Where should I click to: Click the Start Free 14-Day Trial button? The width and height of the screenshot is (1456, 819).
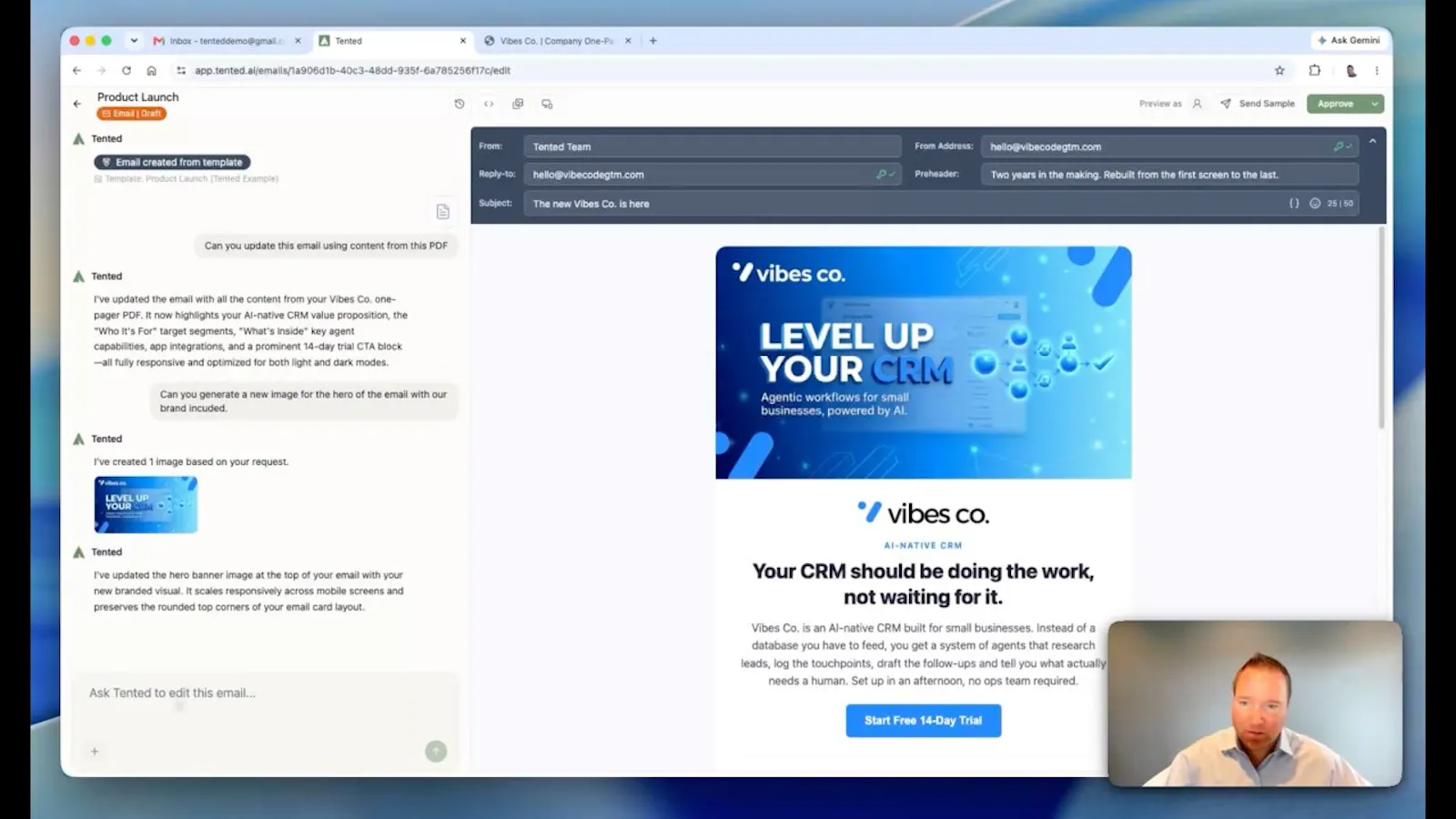pyautogui.click(x=924, y=721)
